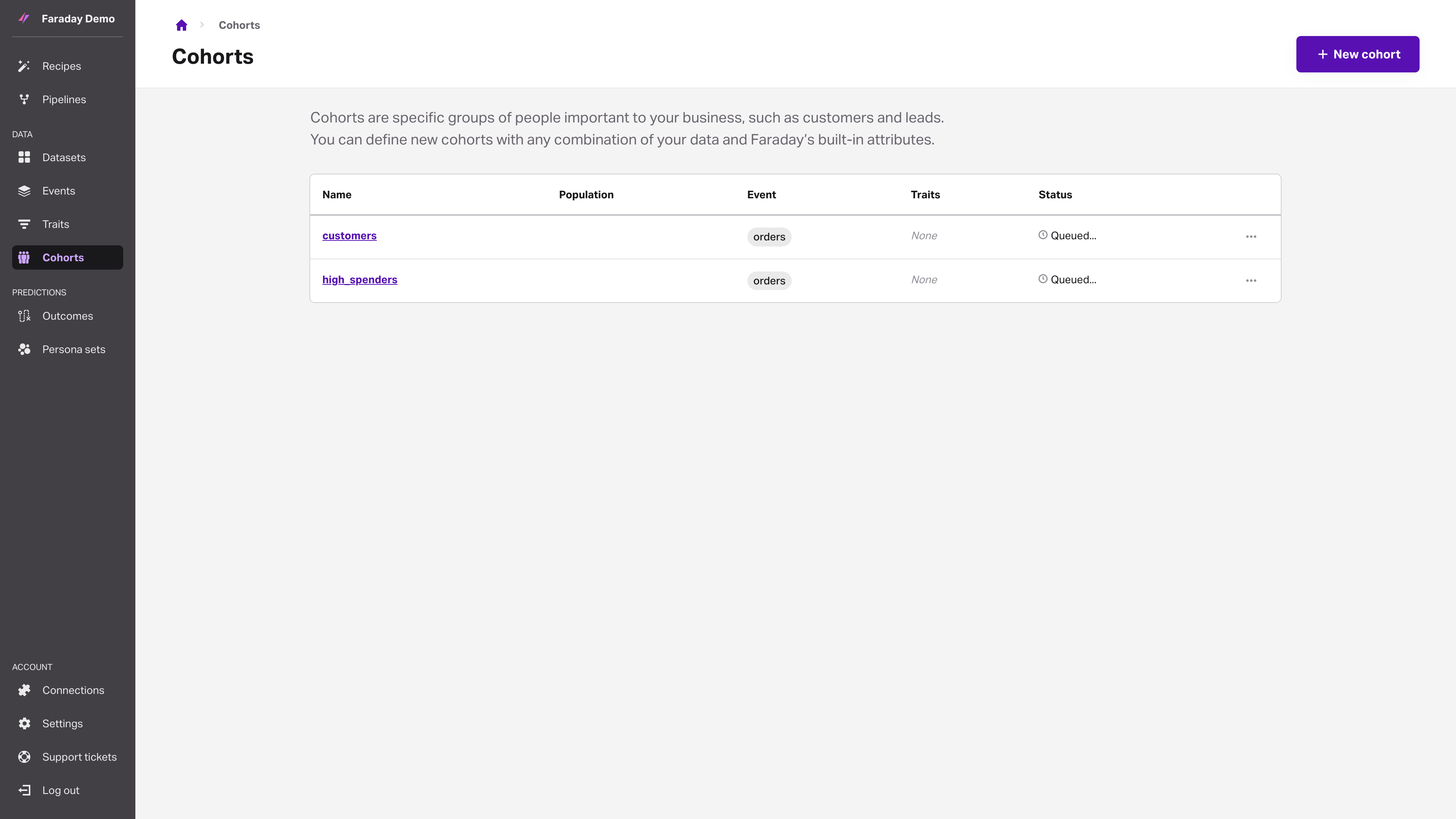Open account Settings
This screenshot has width=1456, height=819.
67,723
